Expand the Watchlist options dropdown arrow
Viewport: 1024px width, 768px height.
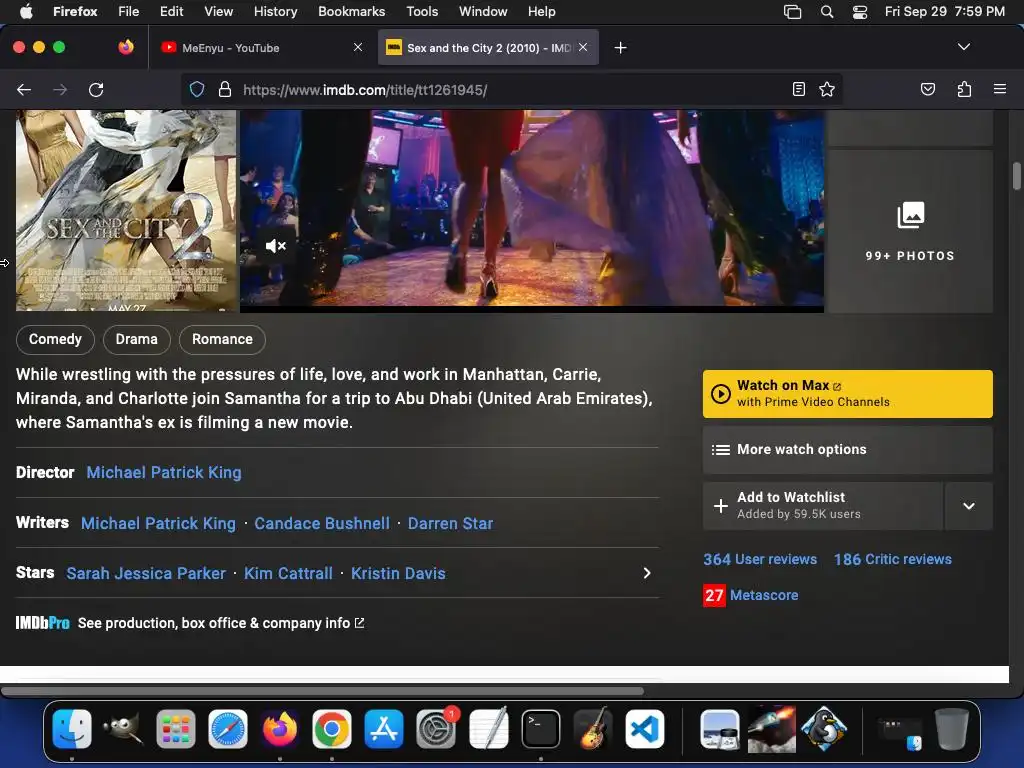969,506
